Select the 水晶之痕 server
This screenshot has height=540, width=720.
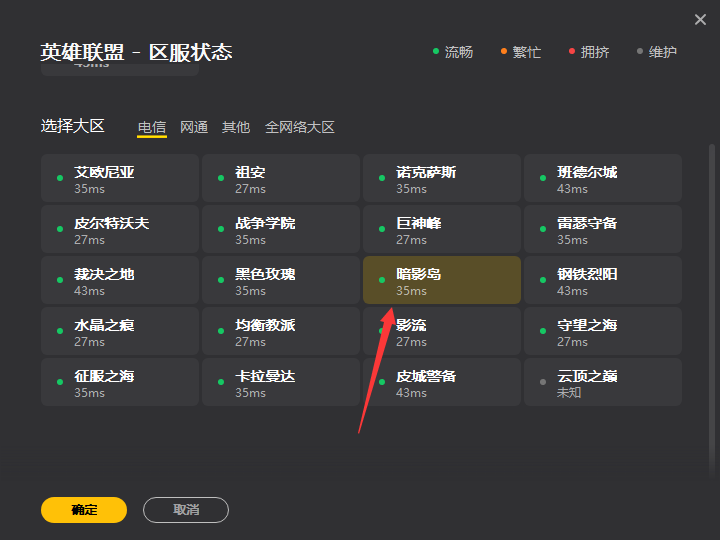click(120, 331)
